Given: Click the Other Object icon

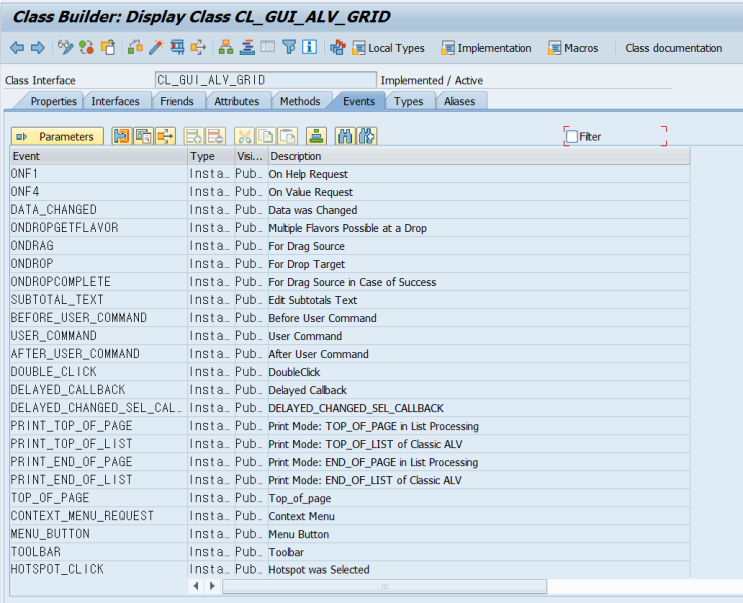Looking at the screenshot, I should click(108, 47).
